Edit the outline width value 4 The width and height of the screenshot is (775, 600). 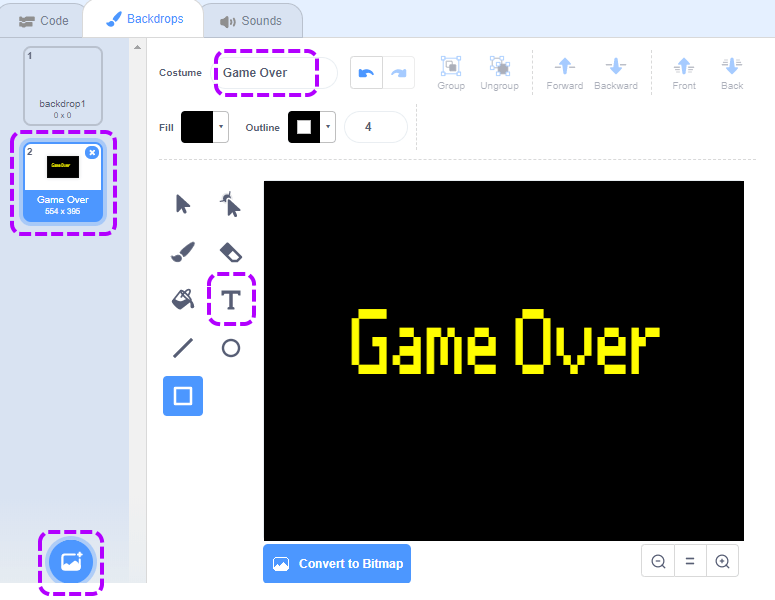coord(376,127)
